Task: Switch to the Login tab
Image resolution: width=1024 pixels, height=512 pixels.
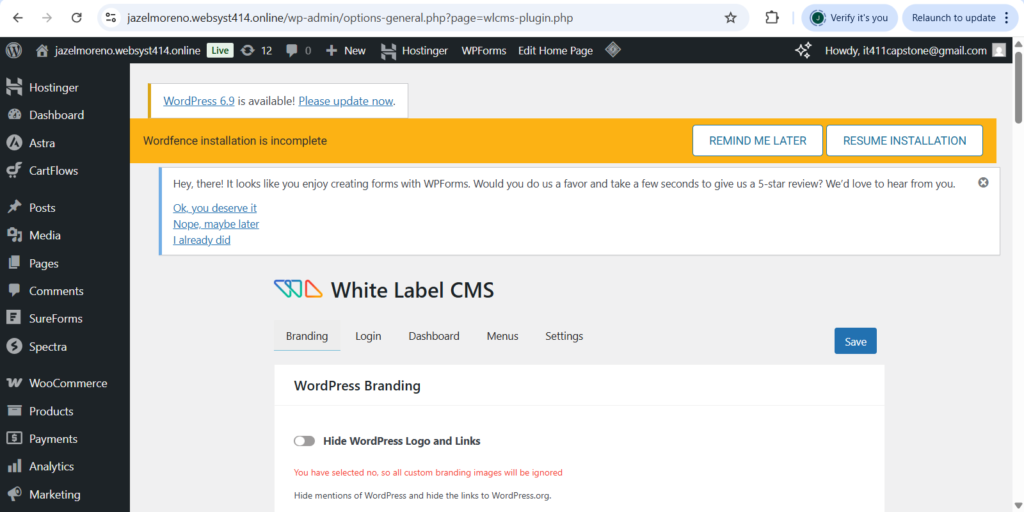Action: (x=368, y=336)
